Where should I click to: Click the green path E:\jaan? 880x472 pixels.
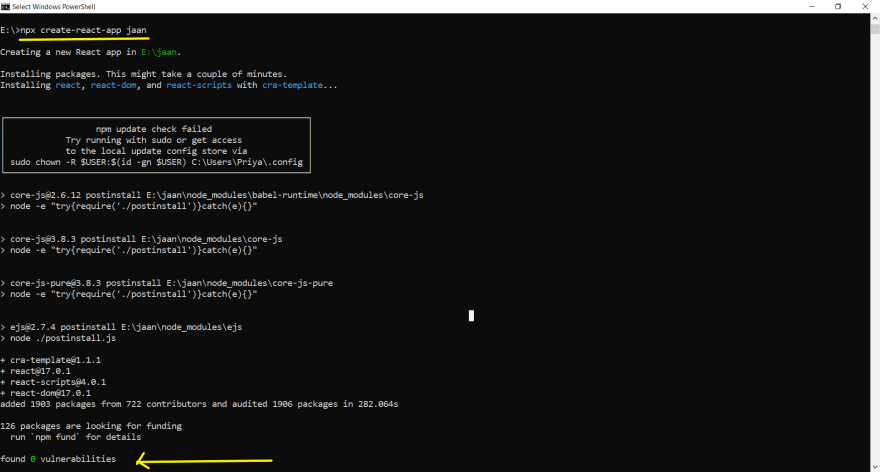[159, 52]
